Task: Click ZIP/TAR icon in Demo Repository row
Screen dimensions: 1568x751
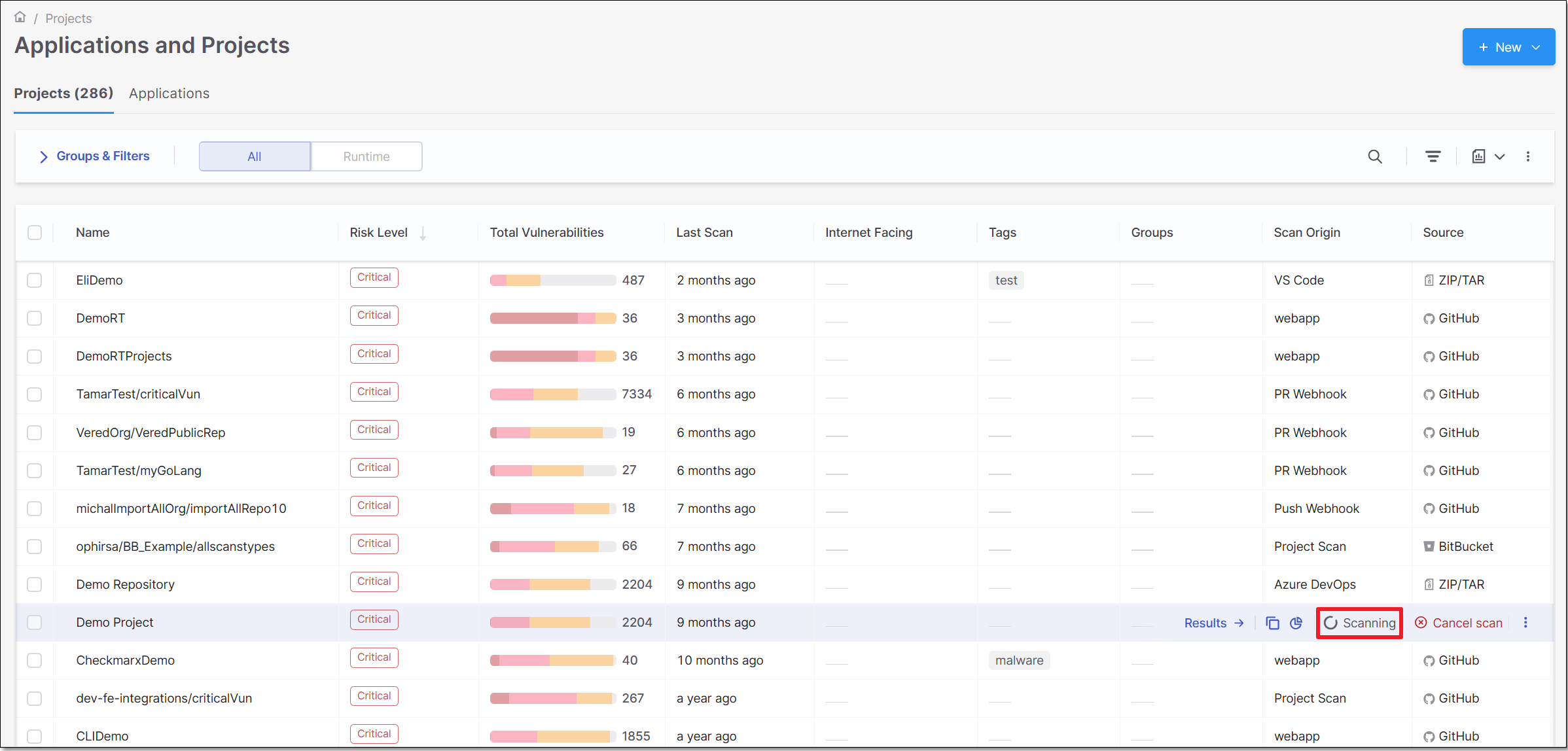Action: point(1429,585)
